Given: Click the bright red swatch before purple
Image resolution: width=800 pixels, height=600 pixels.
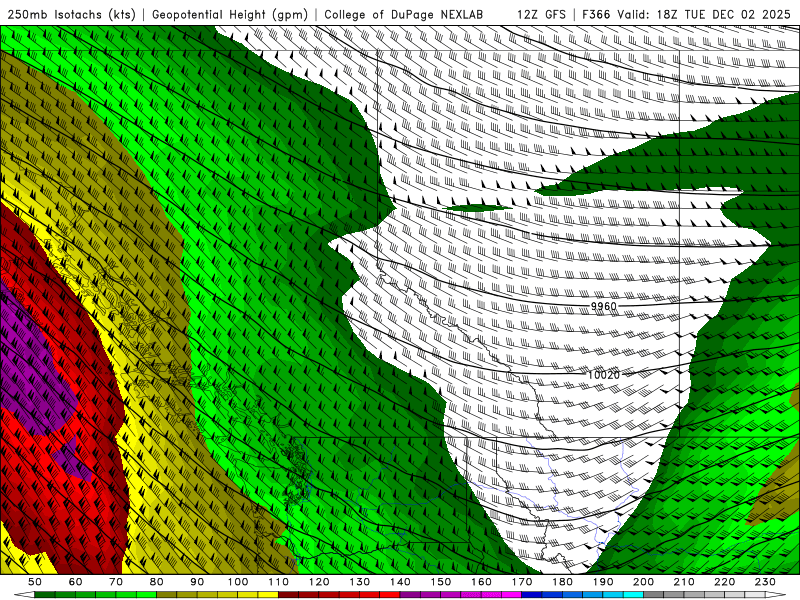Looking at the screenshot, I should pyautogui.click(x=390, y=594).
